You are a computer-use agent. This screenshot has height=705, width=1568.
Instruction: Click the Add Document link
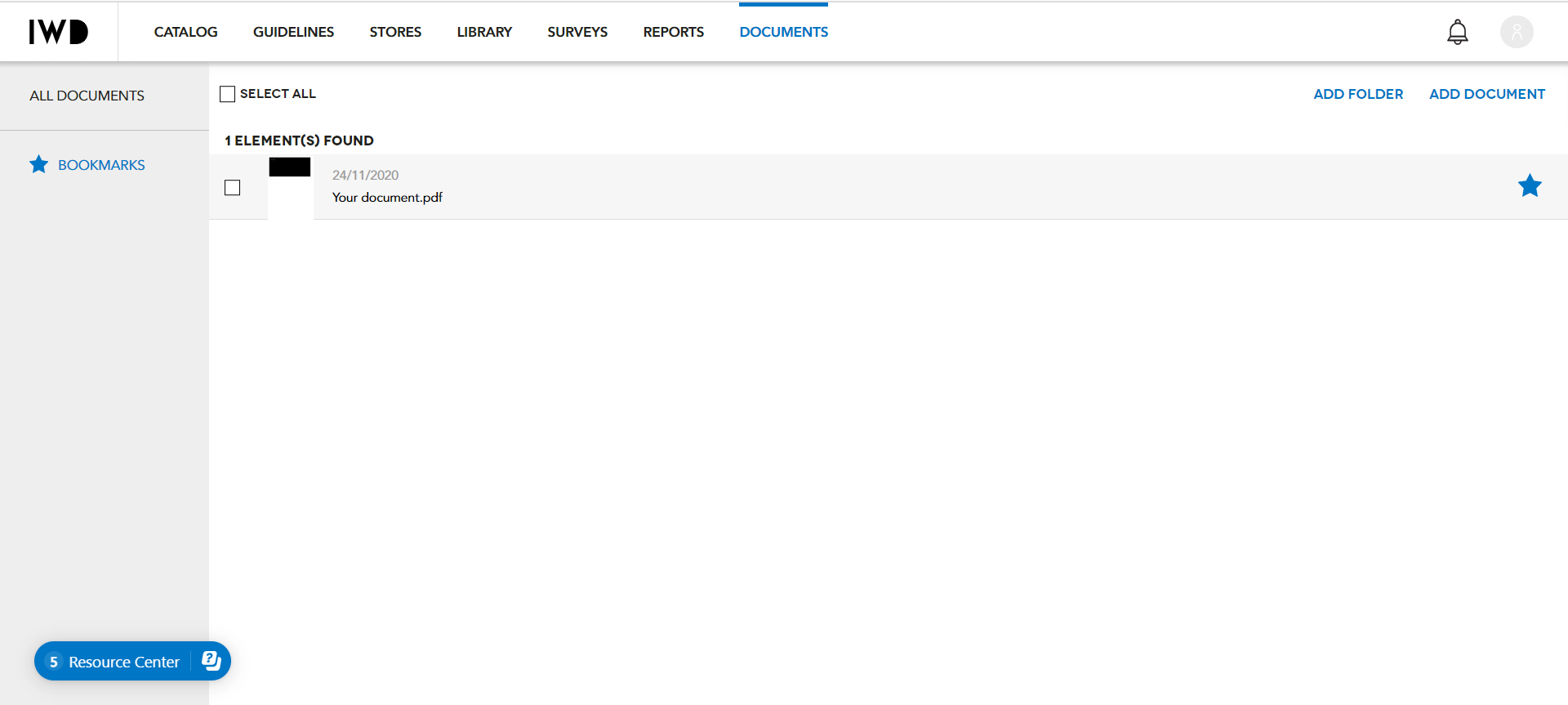[1487, 94]
